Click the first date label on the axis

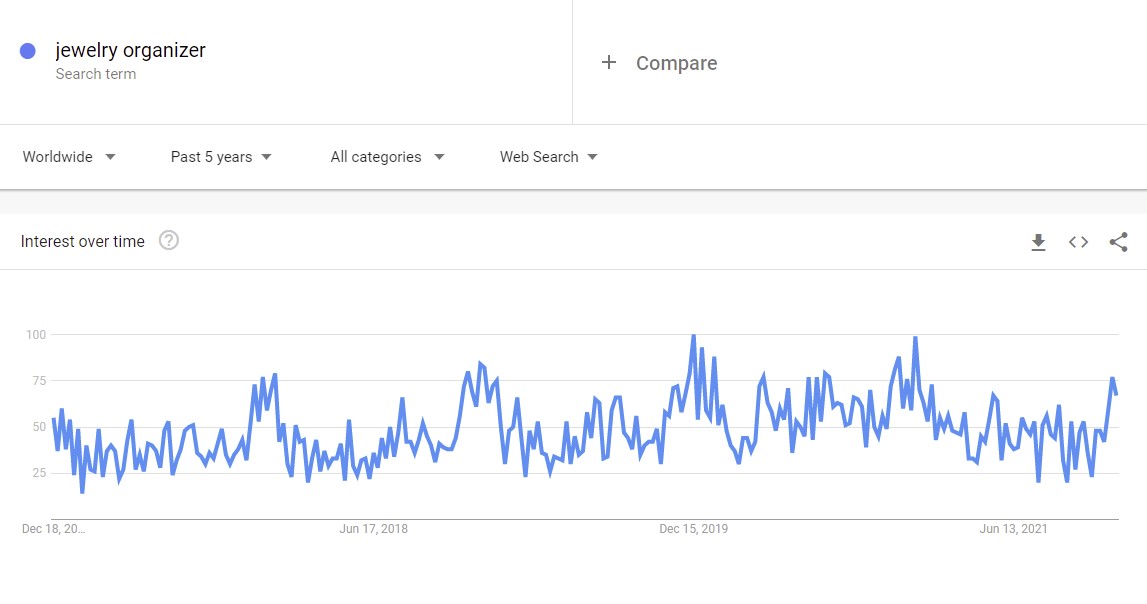tap(54, 529)
